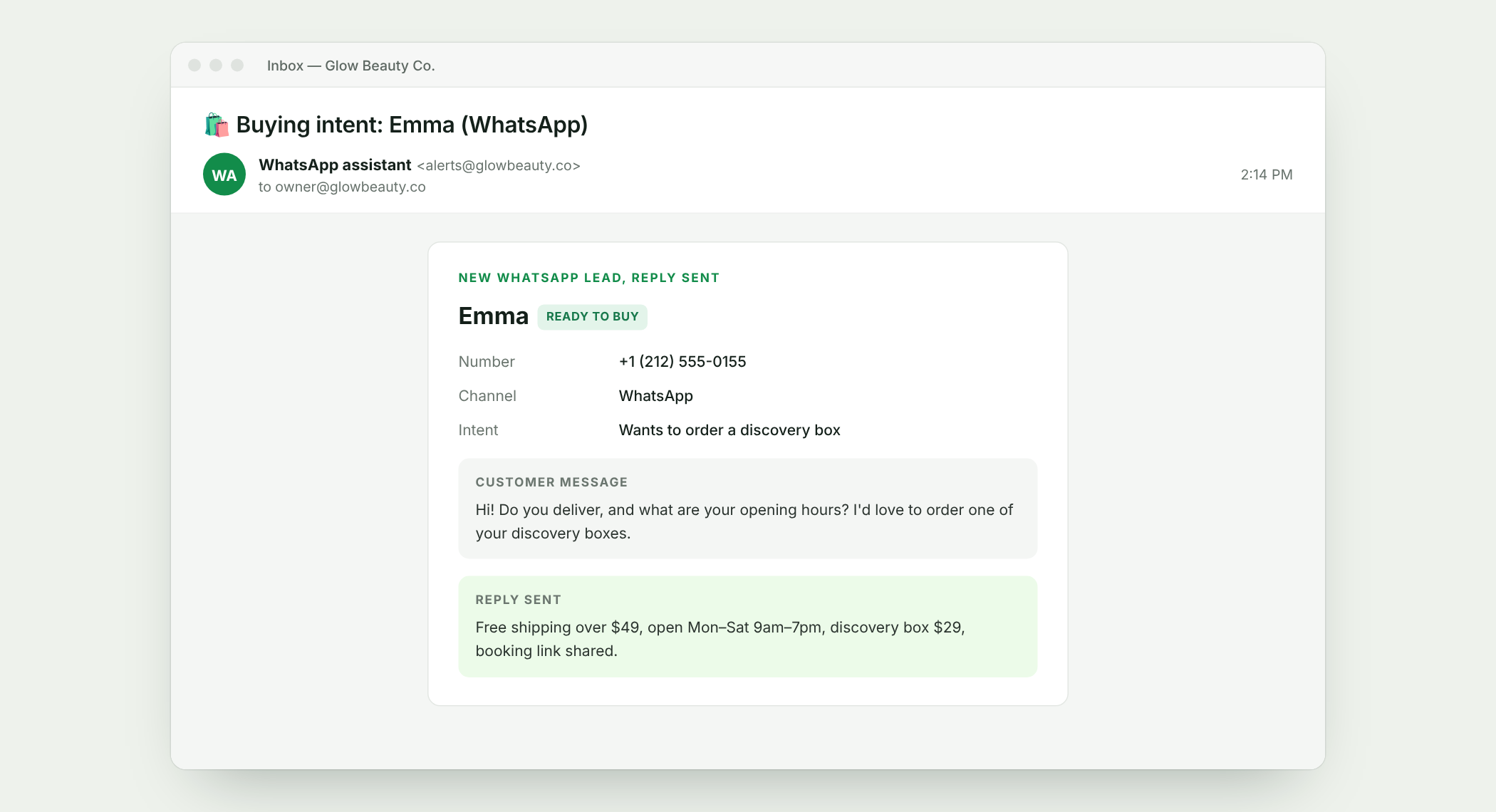Click the 2:14 PM timestamp
1496x812 pixels.
(x=1267, y=175)
